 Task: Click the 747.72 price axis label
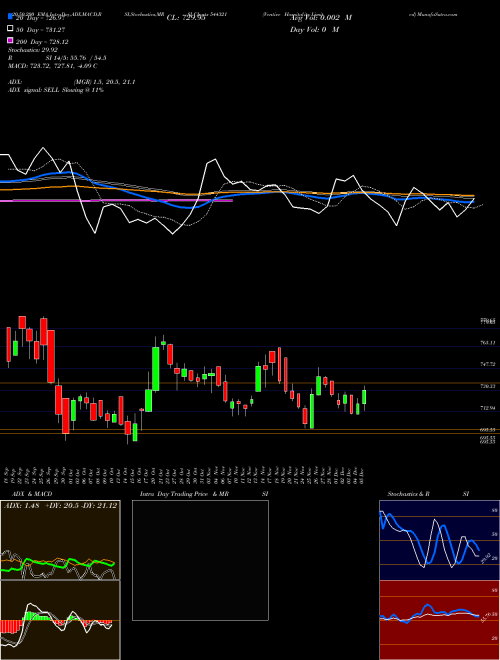click(488, 364)
